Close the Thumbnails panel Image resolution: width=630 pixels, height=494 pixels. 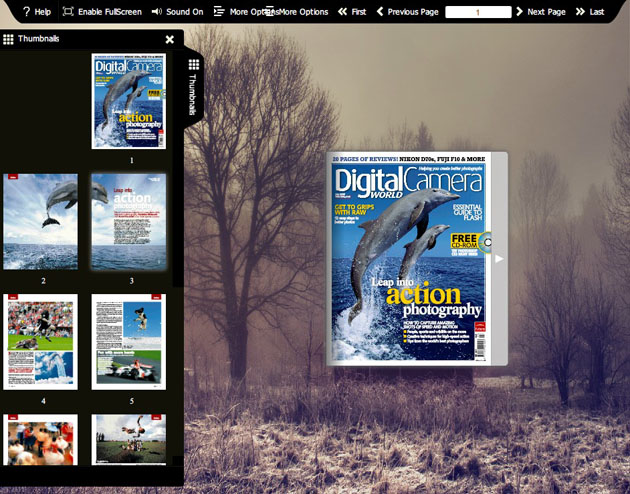click(x=170, y=39)
